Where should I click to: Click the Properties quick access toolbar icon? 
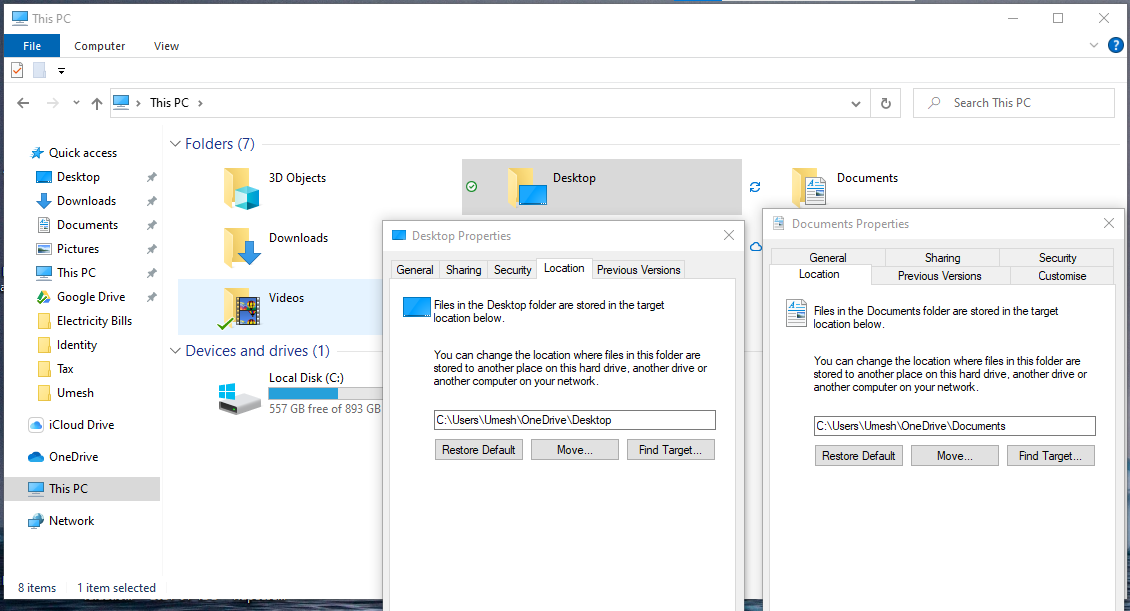click(x=17, y=70)
